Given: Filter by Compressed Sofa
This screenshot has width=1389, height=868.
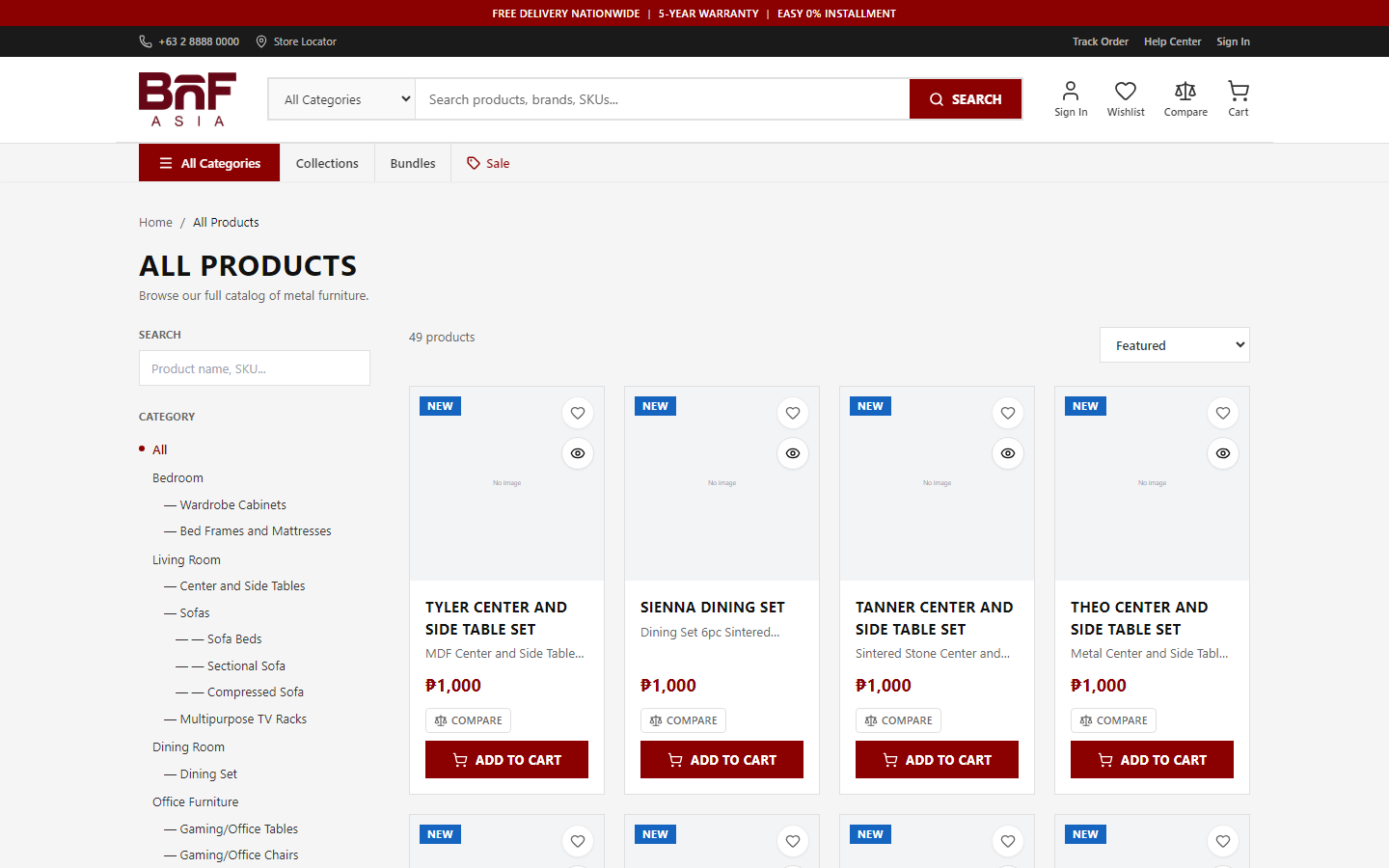Looking at the screenshot, I should [240, 692].
